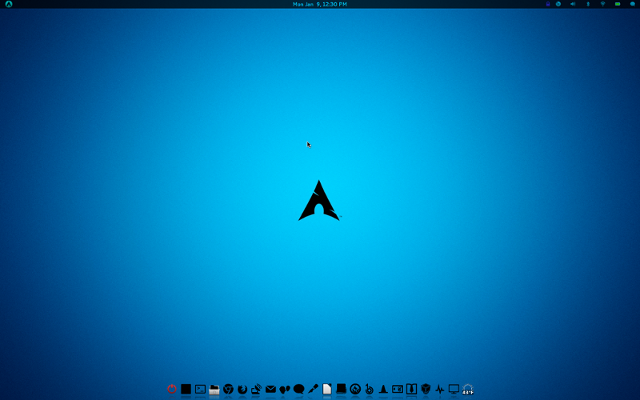Viewport: 640px width, 400px height.
Task: Open the file manager folder icon
Action: [214, 389]
